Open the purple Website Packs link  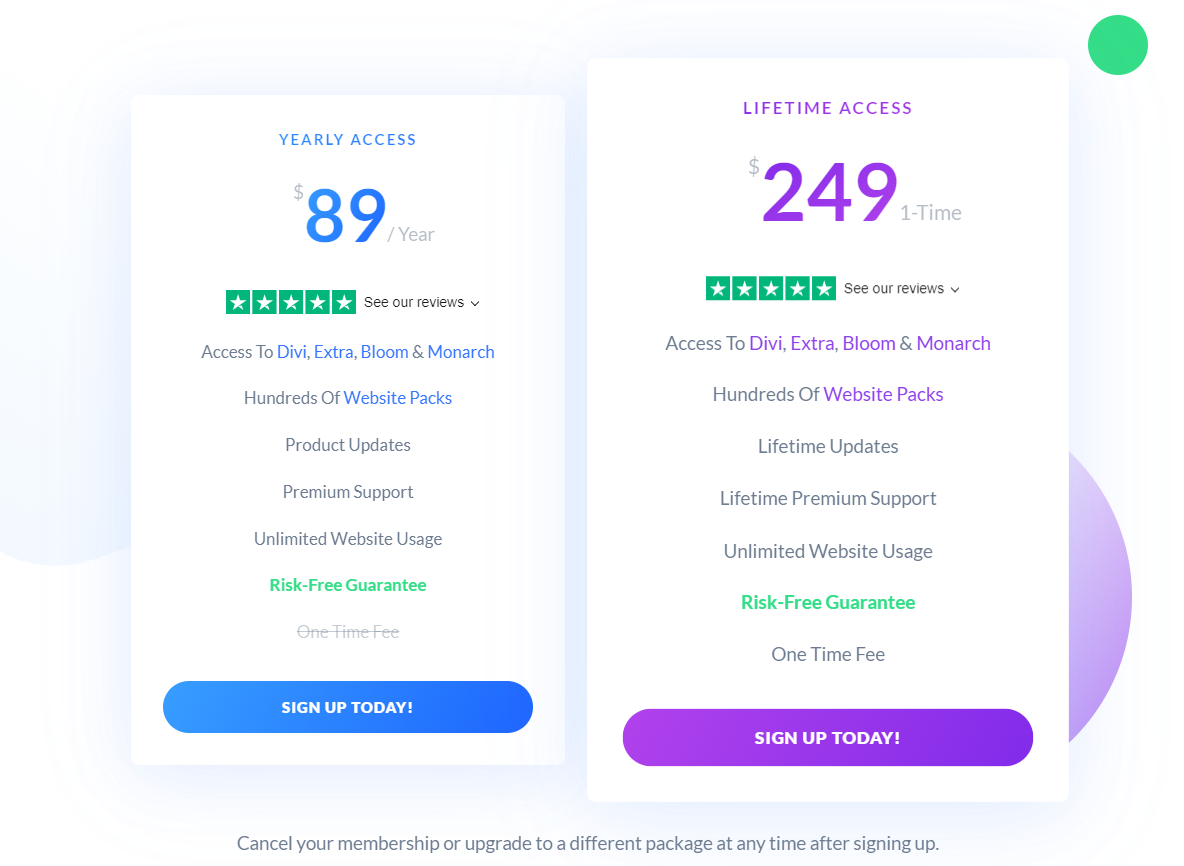(883, 394)
